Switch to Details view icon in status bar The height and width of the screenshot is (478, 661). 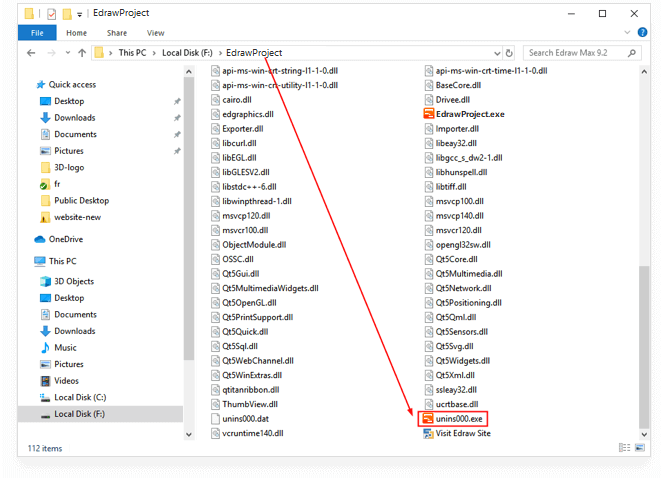(625, 447)
